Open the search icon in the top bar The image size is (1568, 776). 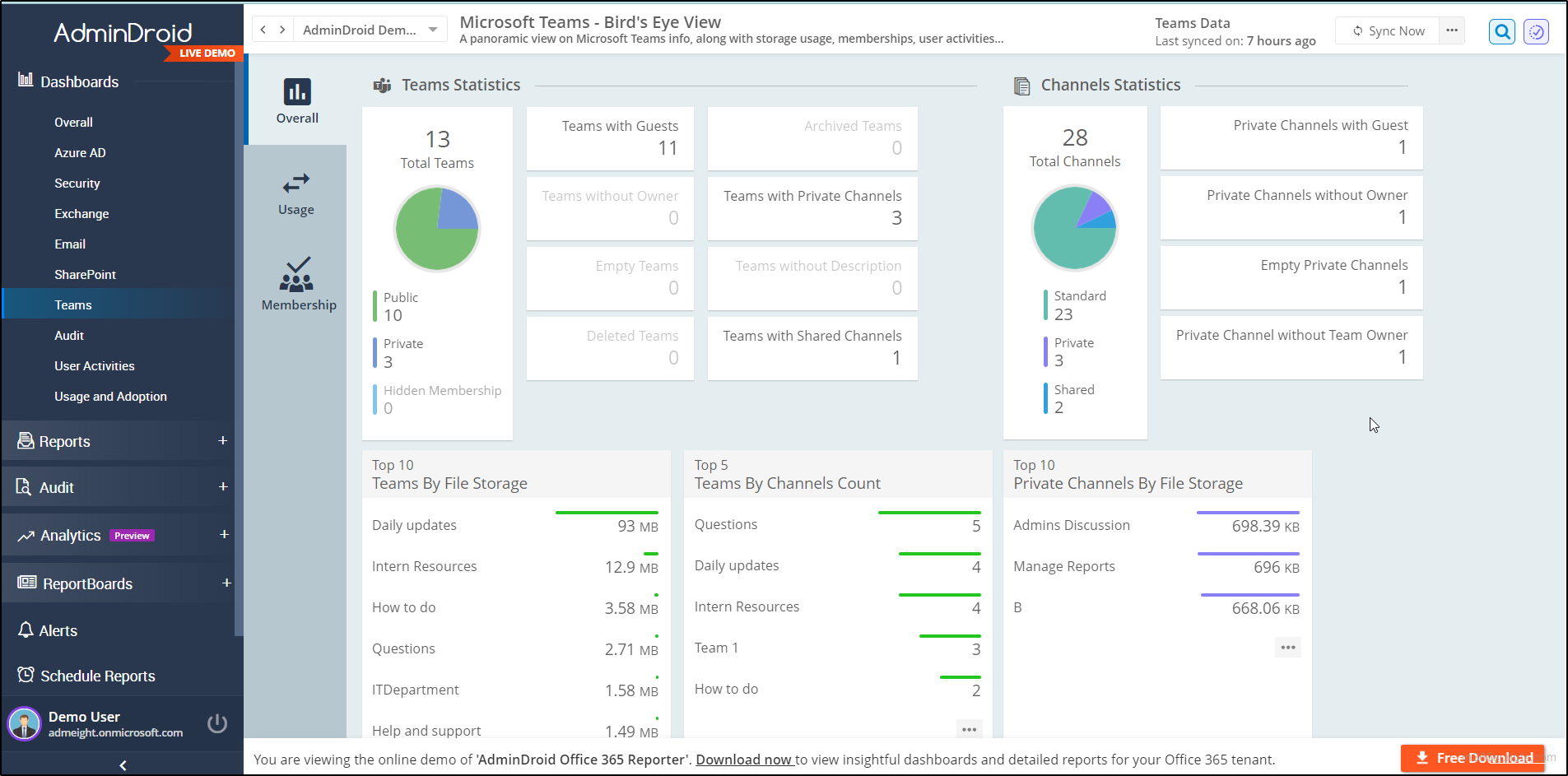pos(1501,31)
